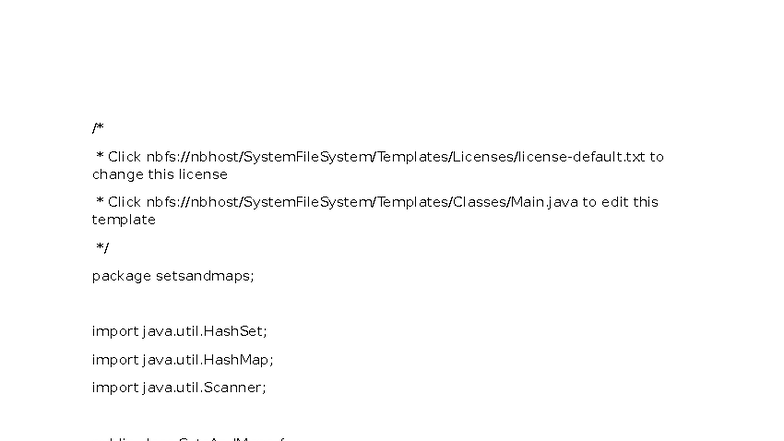
Task: Click the text 'change this license'
Action: click(160, 174)
